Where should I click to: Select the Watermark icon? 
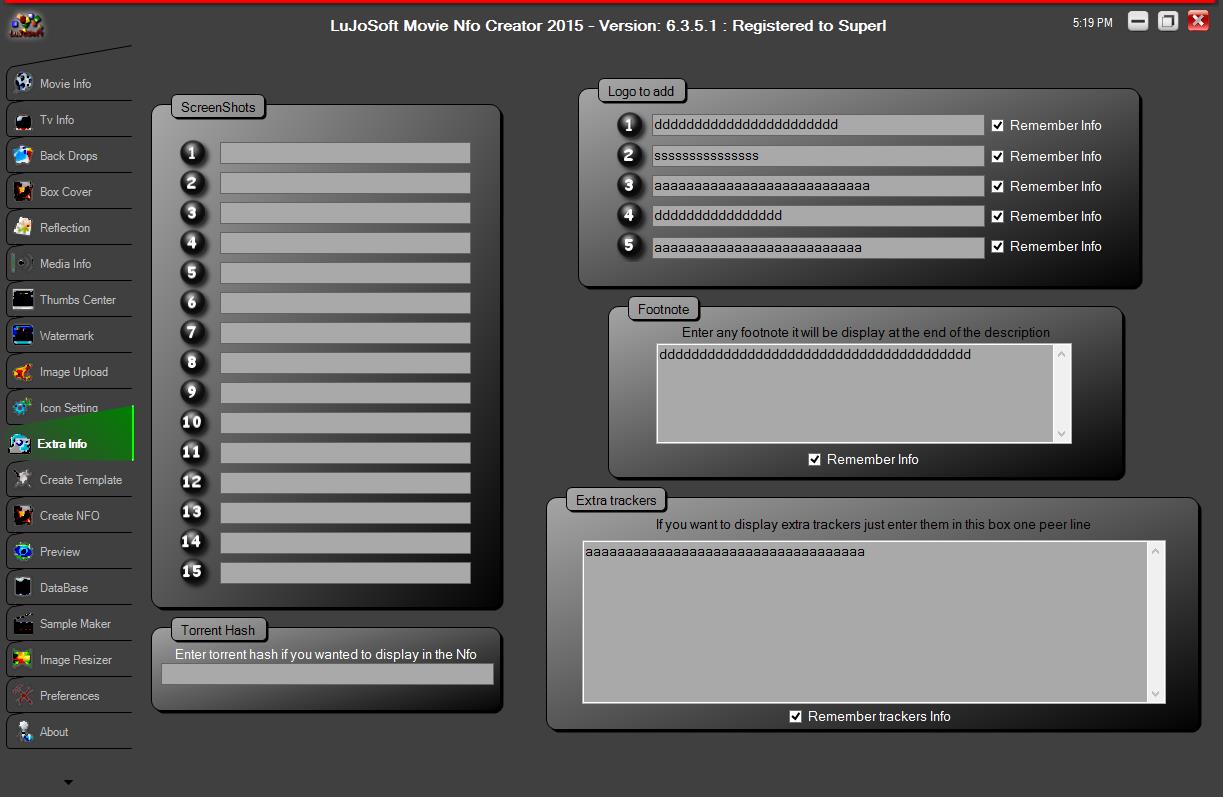[x=23, y=335]
